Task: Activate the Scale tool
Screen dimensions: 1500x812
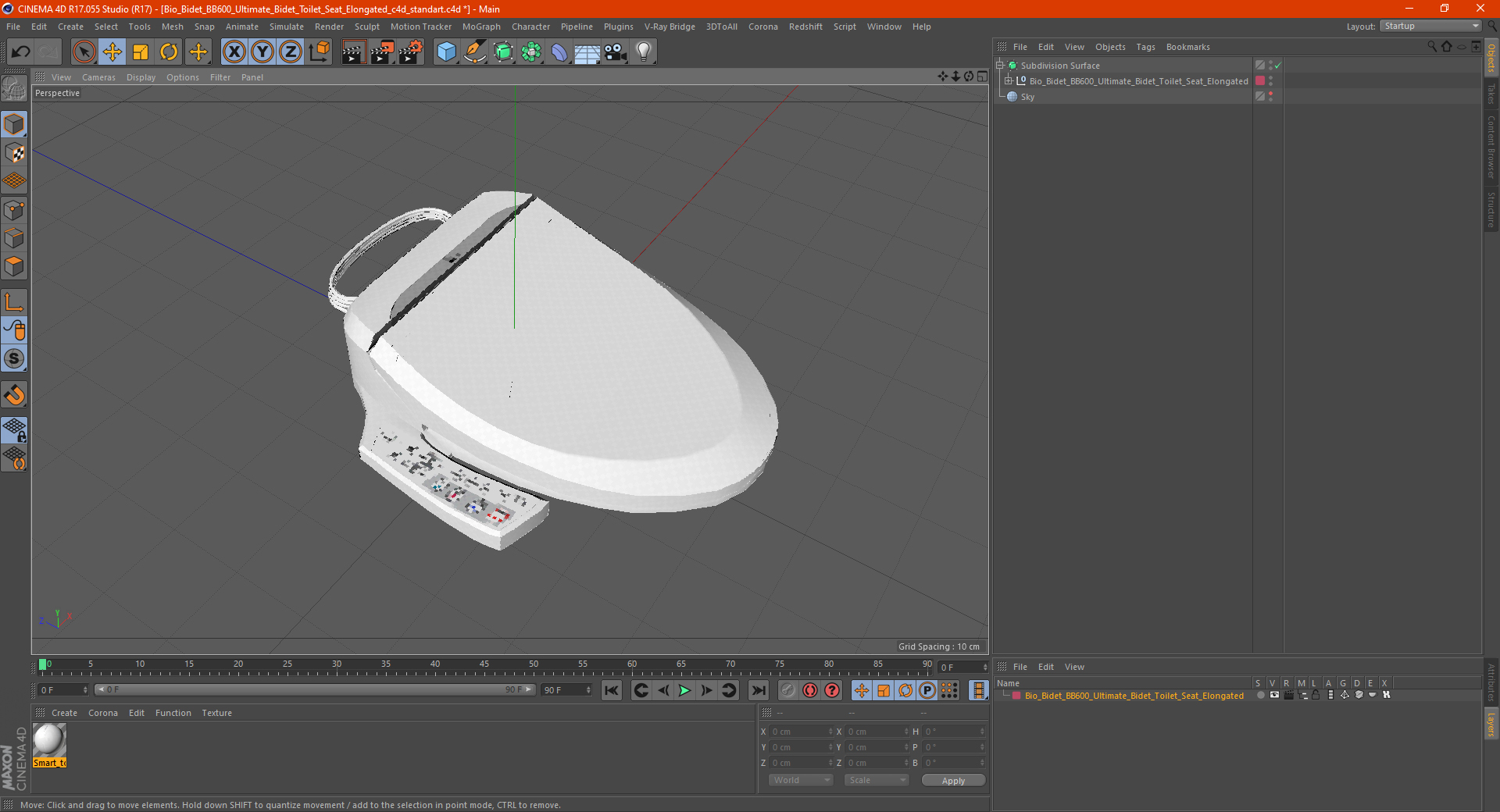Action: click(x=141, y=52)
